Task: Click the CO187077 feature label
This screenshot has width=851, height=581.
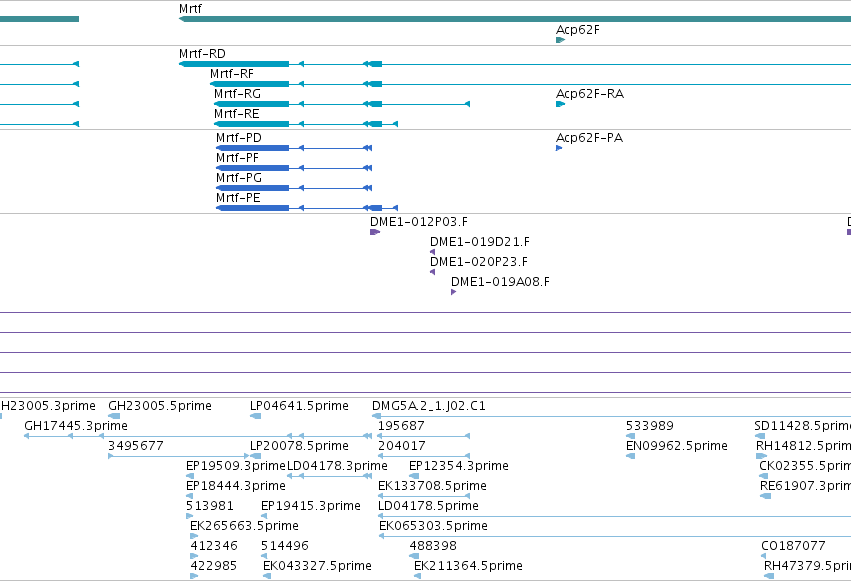Action: point(793,546)
